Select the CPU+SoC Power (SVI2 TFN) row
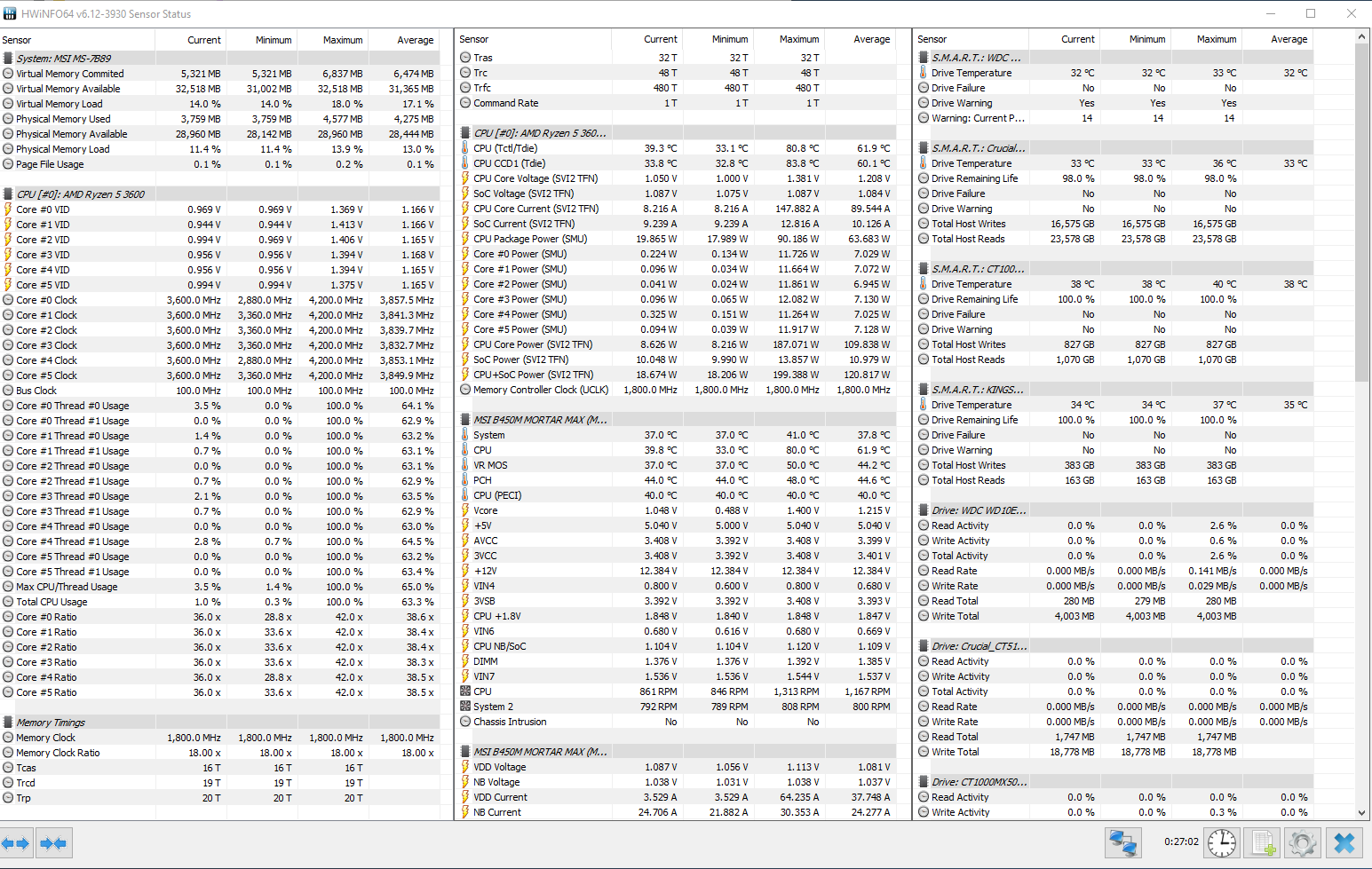The image size is (1372, 869). coord(677,375)
